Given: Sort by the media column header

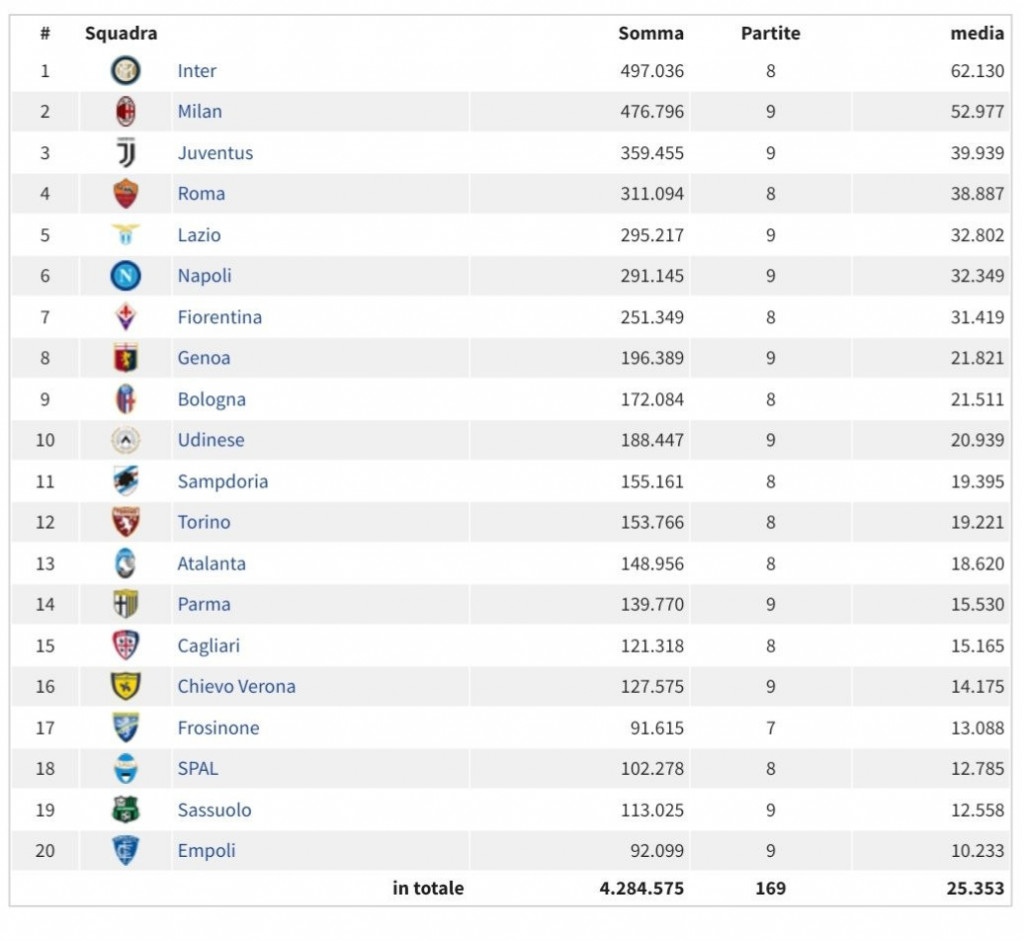Looking at the screenshot, I should 977,33.
